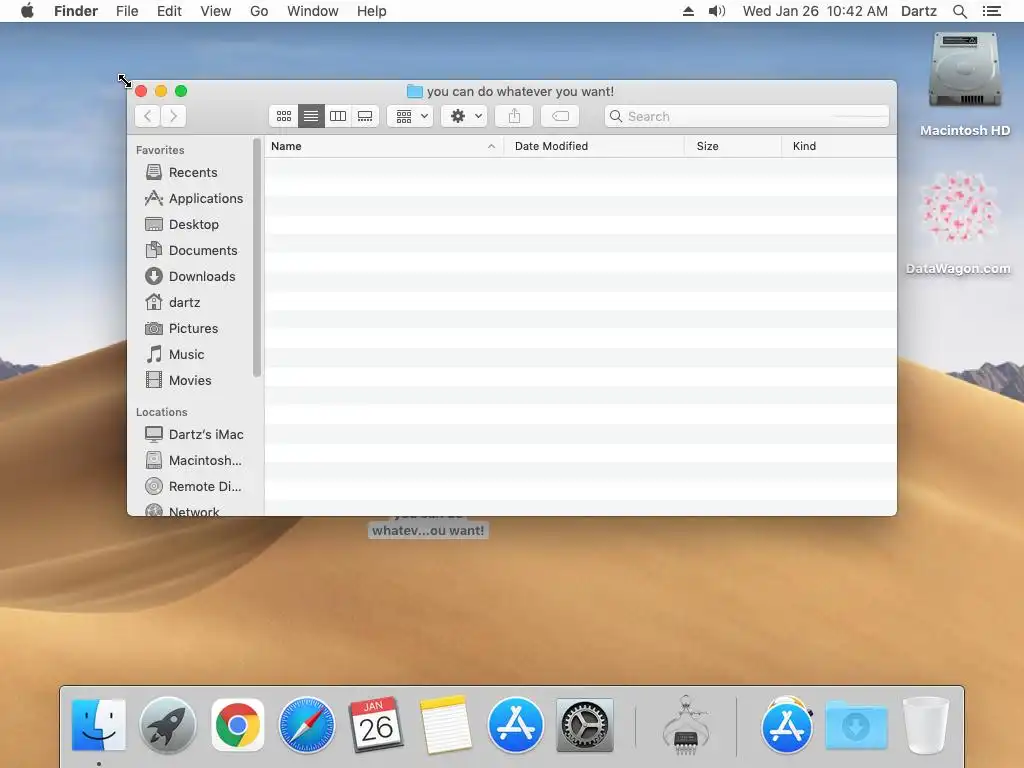Open the File menu
This screenshot has width=1024, height=768.
click(x=127, y=11)
